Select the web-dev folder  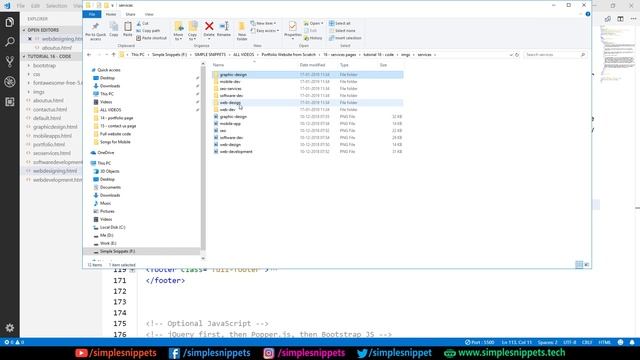(227, 109)
